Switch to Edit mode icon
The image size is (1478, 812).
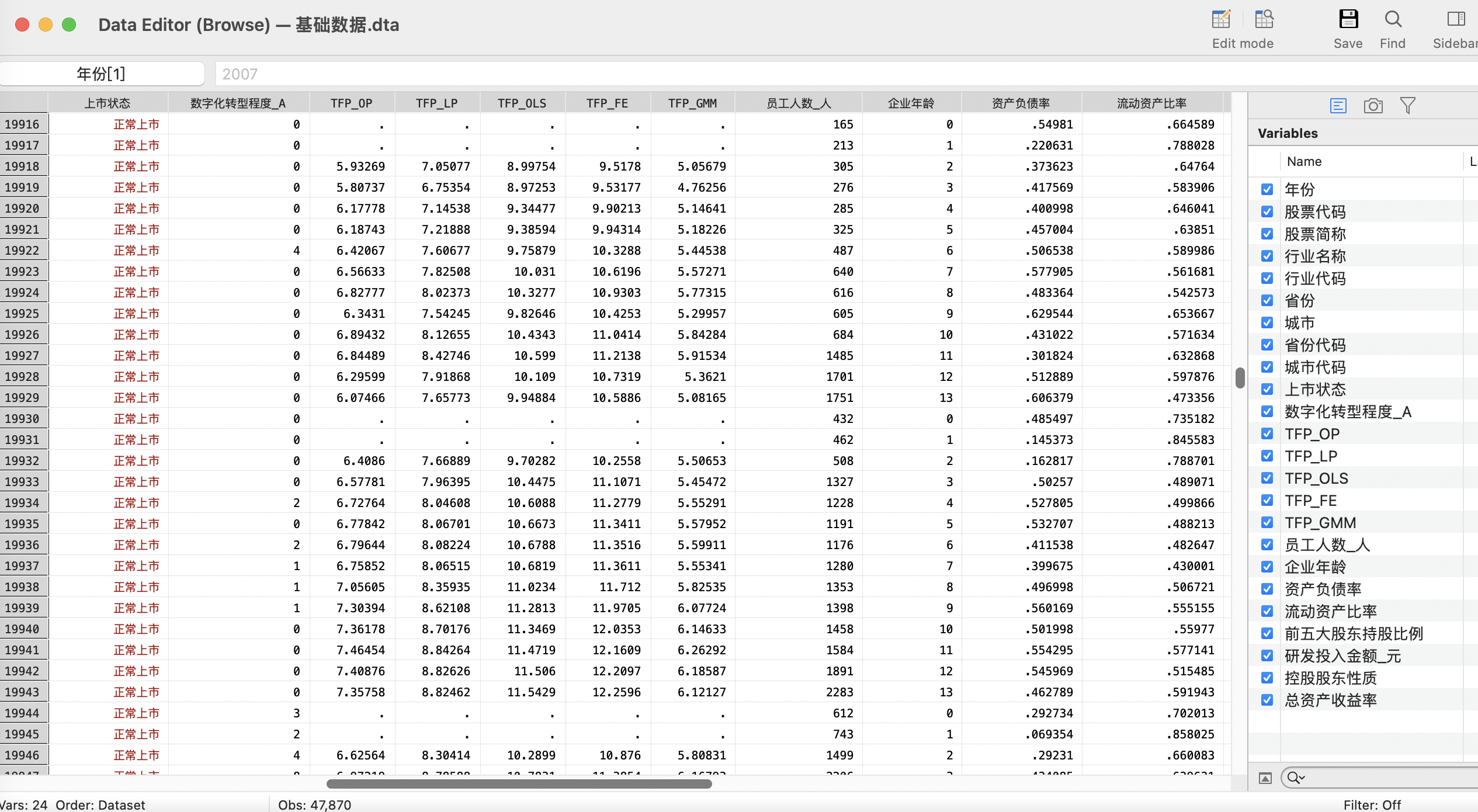(x=1221, y=19)
